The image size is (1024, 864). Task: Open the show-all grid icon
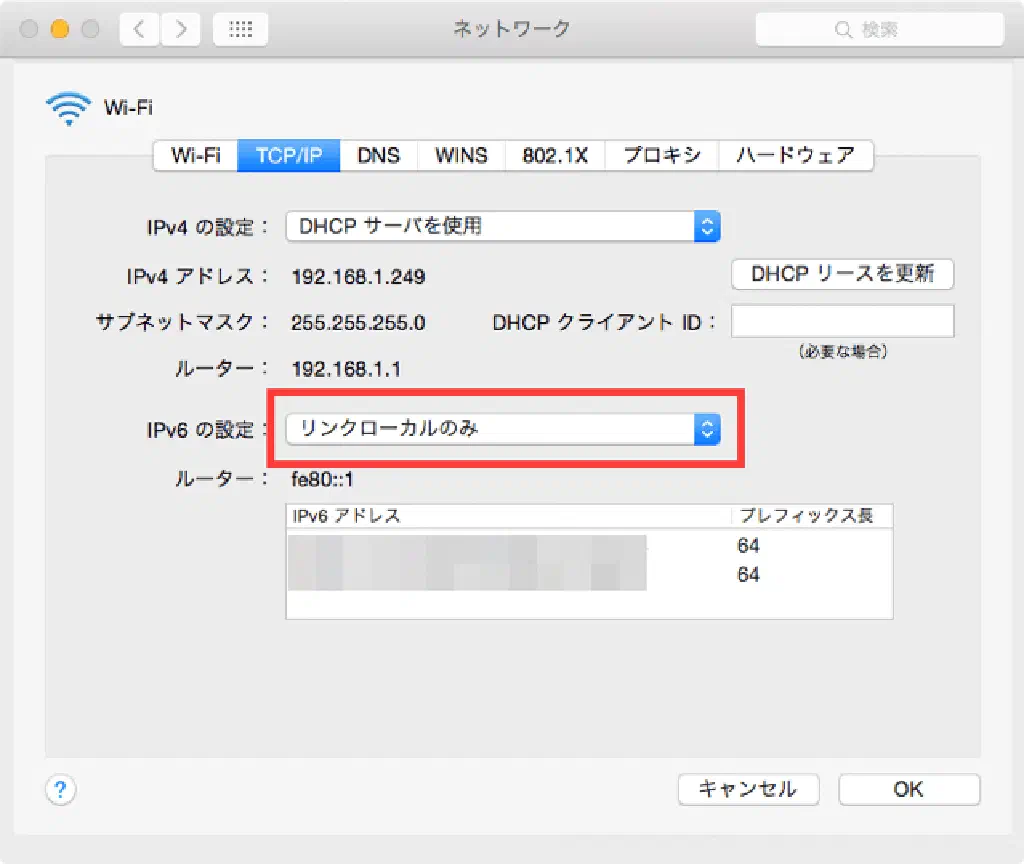(240, 30)
